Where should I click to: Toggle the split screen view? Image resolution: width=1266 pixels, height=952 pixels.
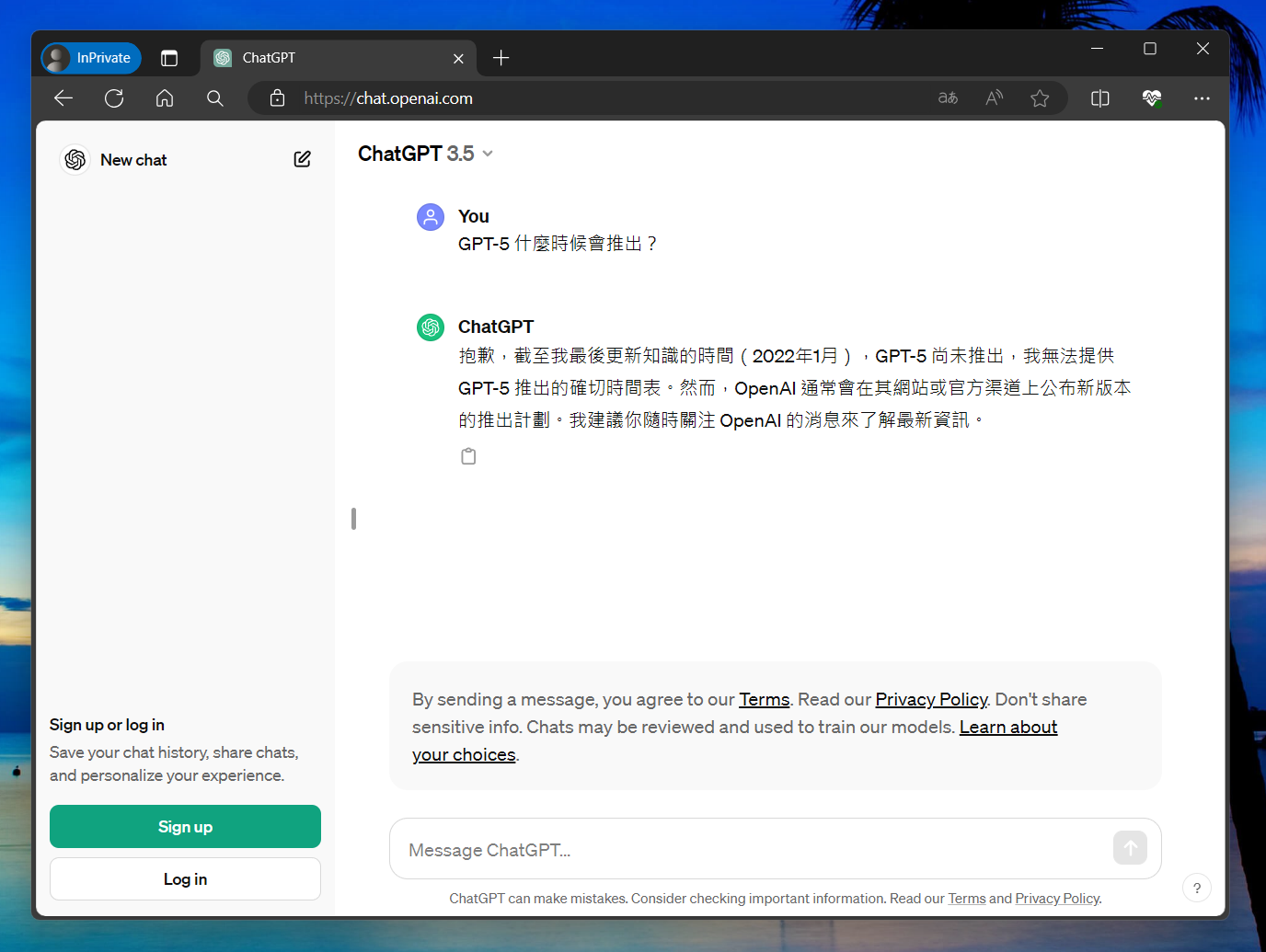coord(1099,98)
